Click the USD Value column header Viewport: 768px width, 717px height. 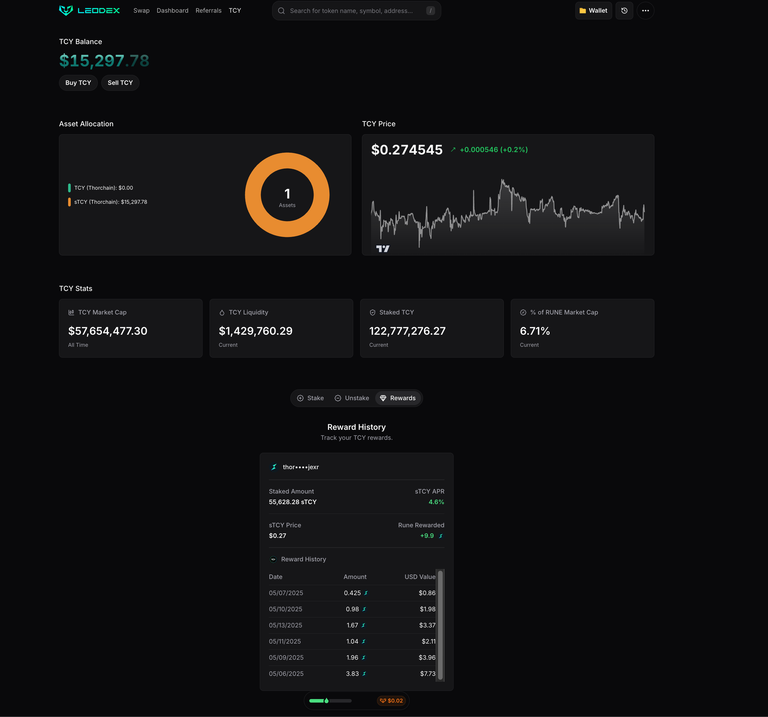pyautogui.click(x=420, y=577)
